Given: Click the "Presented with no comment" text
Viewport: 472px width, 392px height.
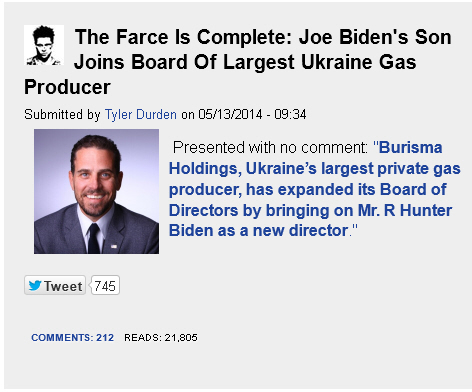Looking at the screenshot, I should (x=270, y=147).
